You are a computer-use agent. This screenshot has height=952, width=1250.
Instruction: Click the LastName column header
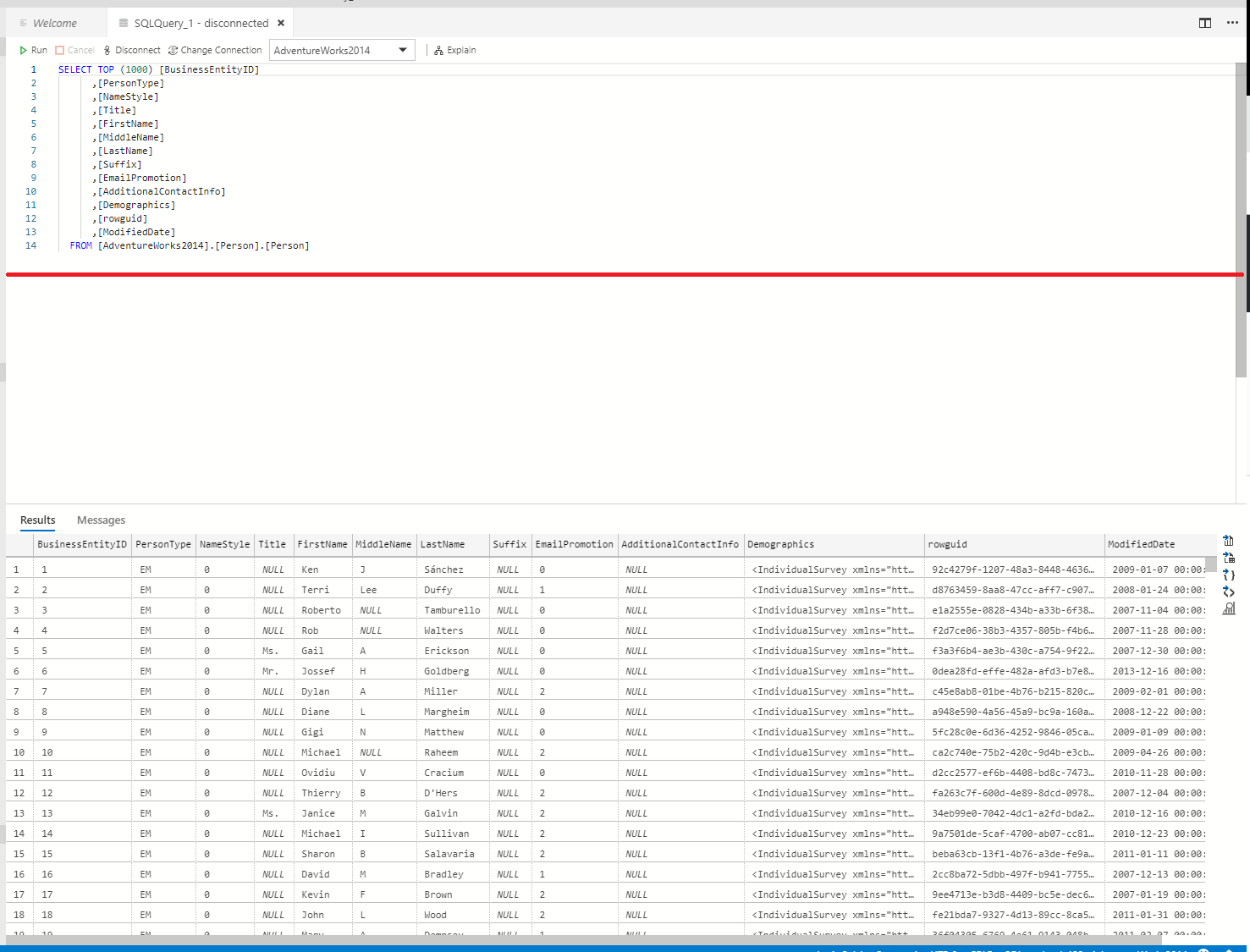click(x=453, y=544)
